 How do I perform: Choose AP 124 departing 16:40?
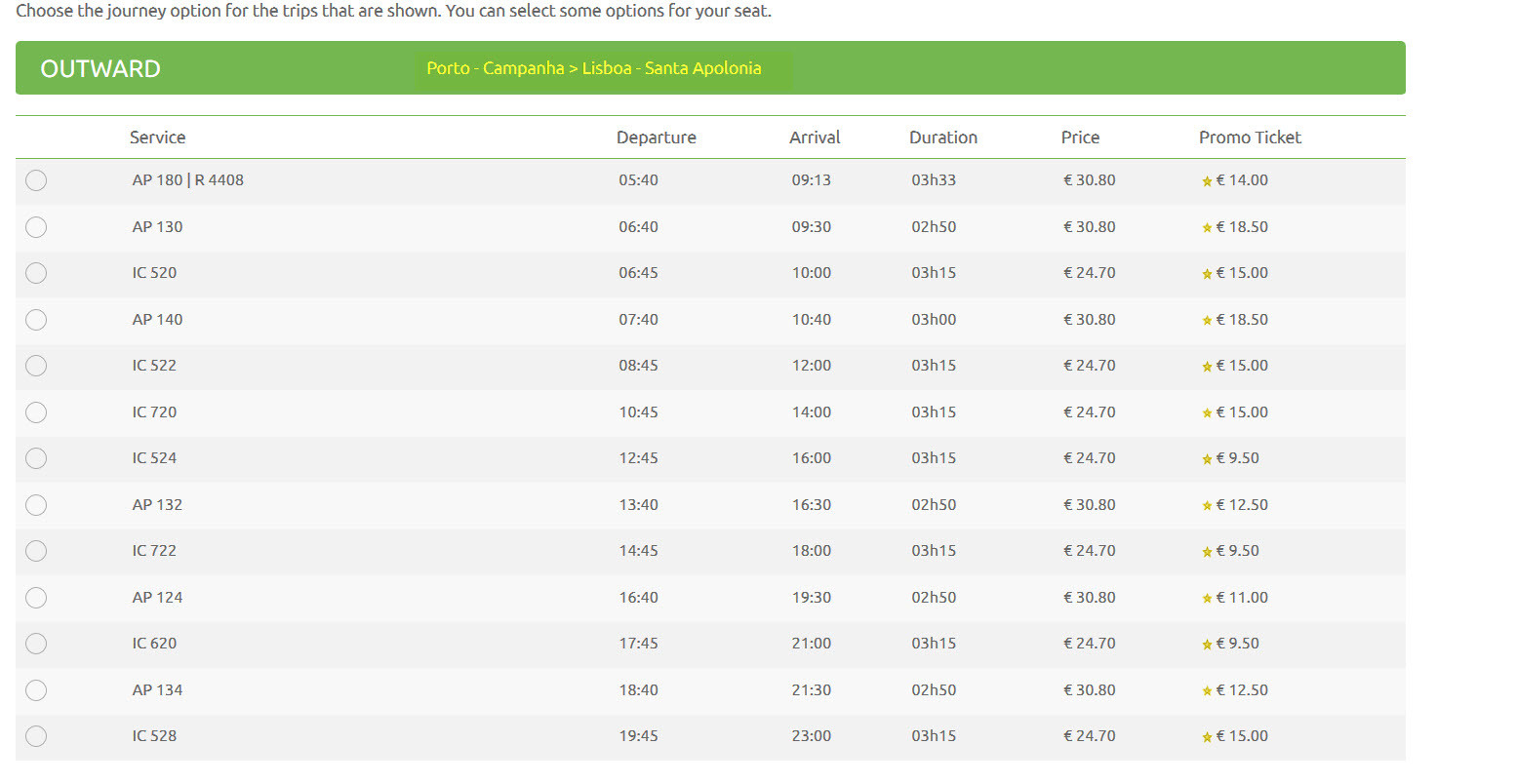point(36,598)
